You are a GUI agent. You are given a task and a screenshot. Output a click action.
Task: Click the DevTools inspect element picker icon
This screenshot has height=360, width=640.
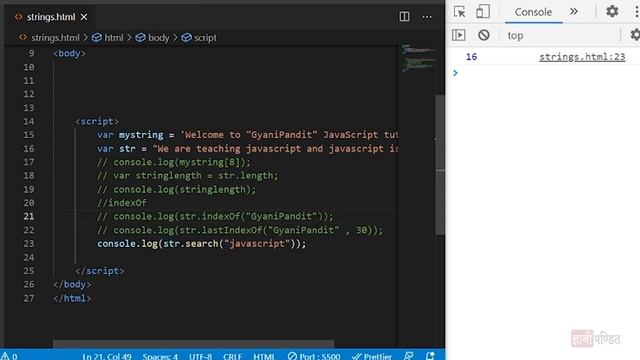click(x=460, y=11)
